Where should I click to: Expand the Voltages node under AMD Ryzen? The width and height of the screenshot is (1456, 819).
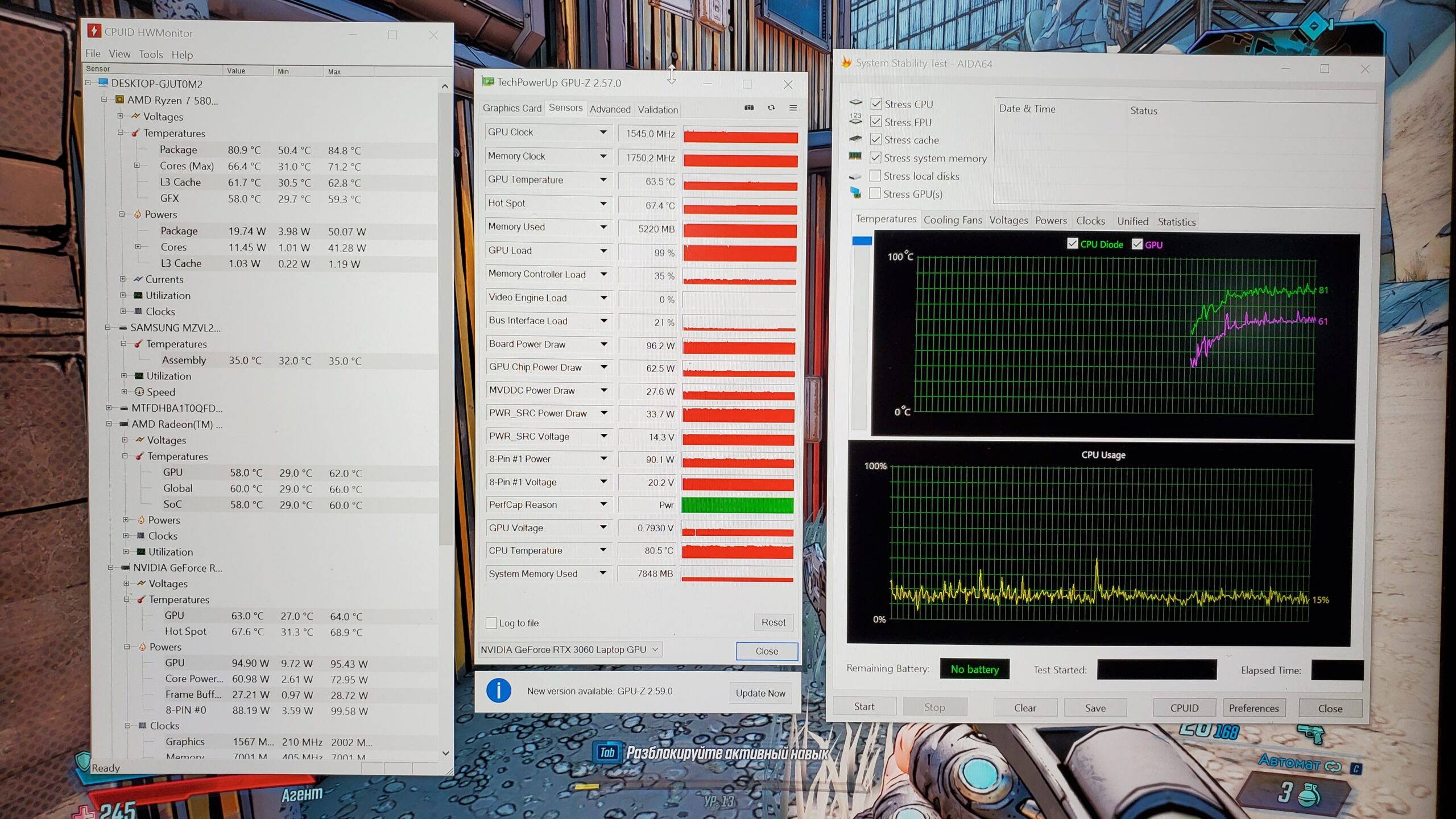tap(120, 116)
